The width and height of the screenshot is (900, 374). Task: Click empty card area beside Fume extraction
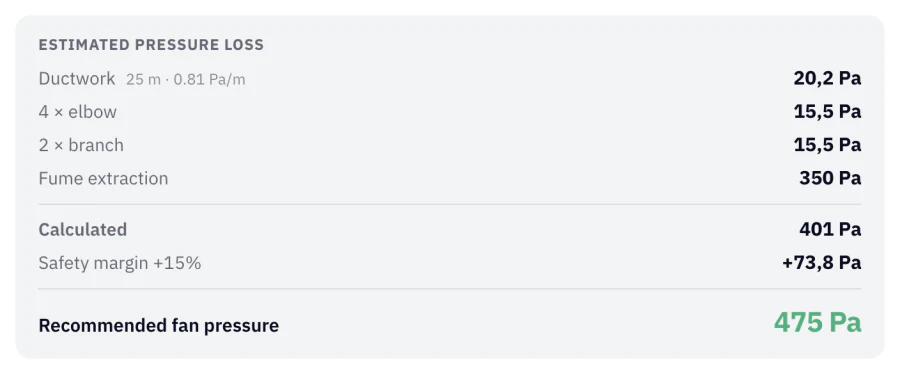pos(482,178)
